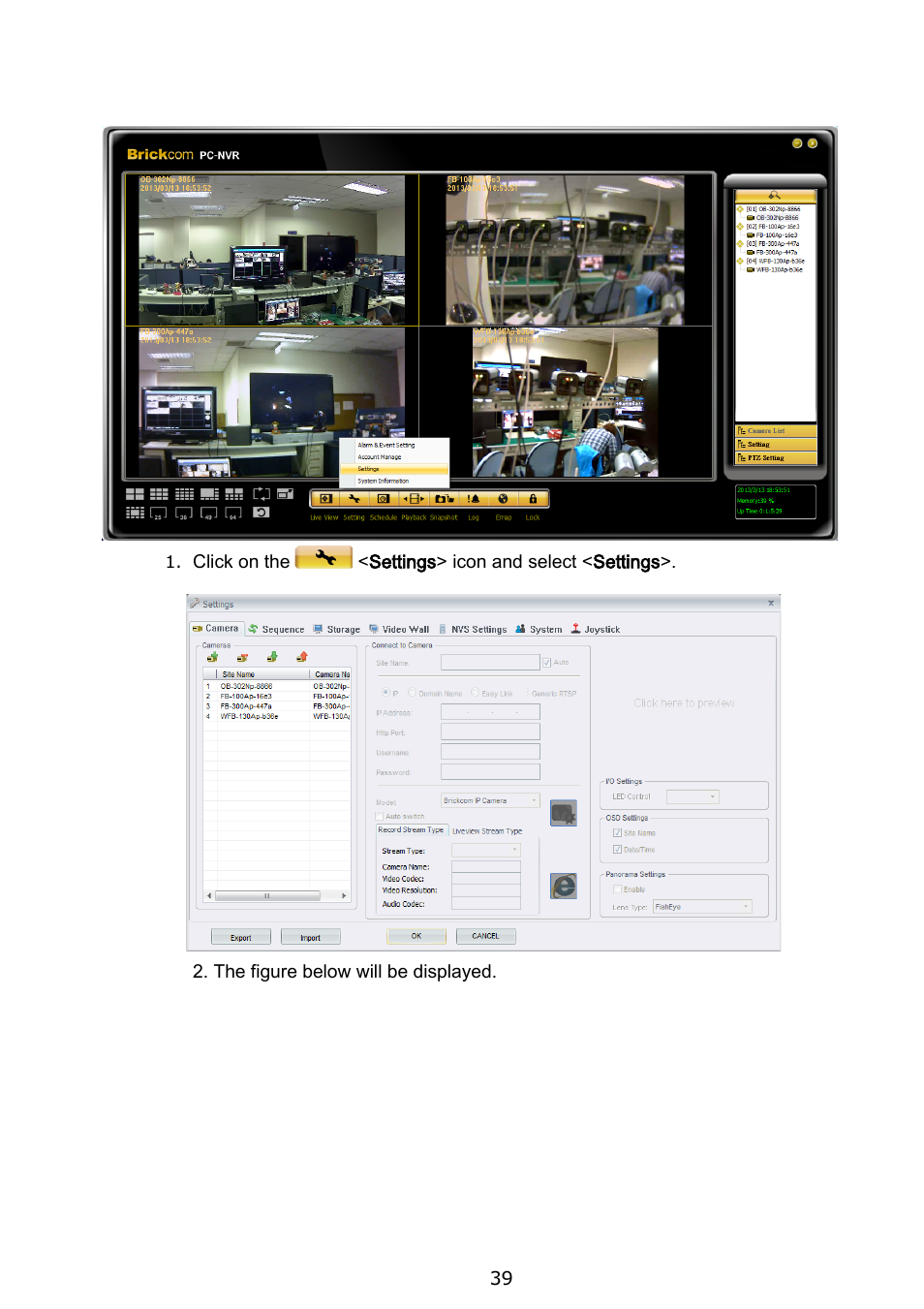Switch to the NVS Settings tab
924x1309 pixels.
tap(473, 630)
